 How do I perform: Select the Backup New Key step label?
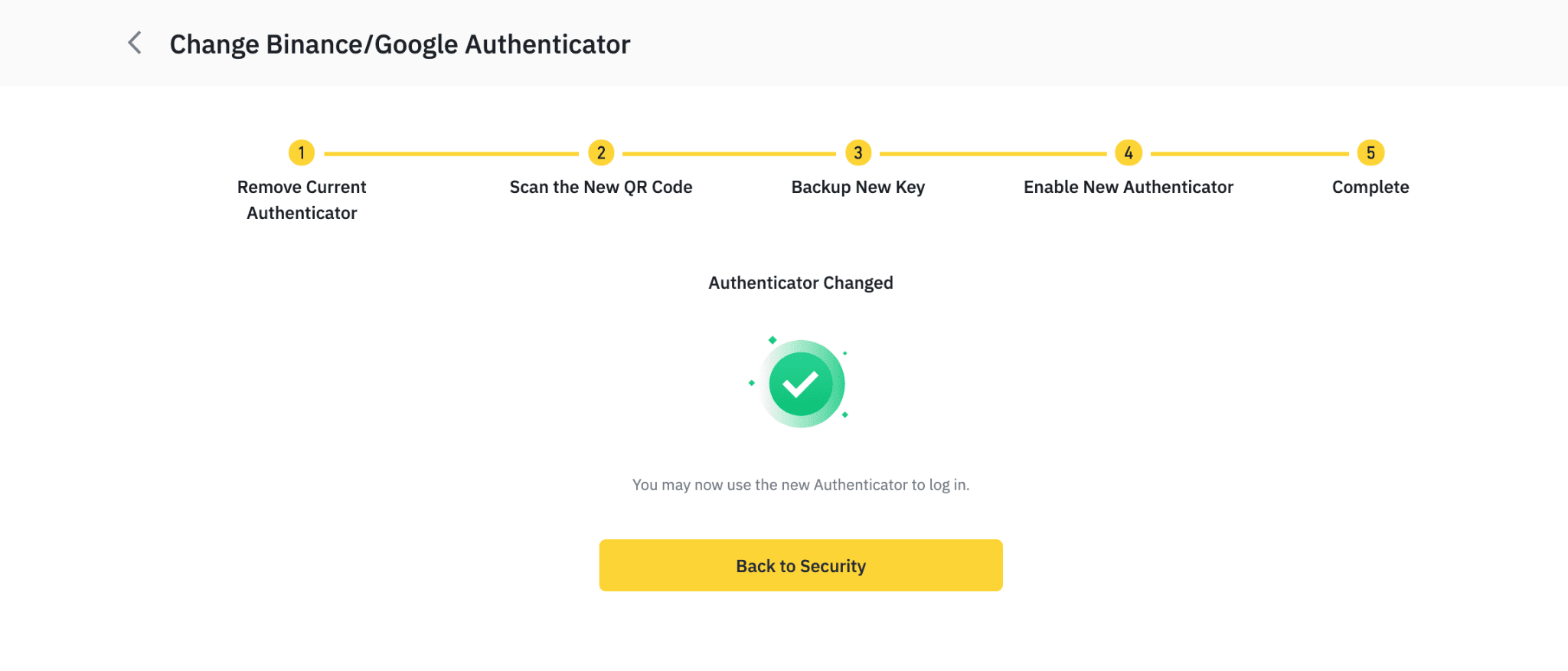click(858, 187)
